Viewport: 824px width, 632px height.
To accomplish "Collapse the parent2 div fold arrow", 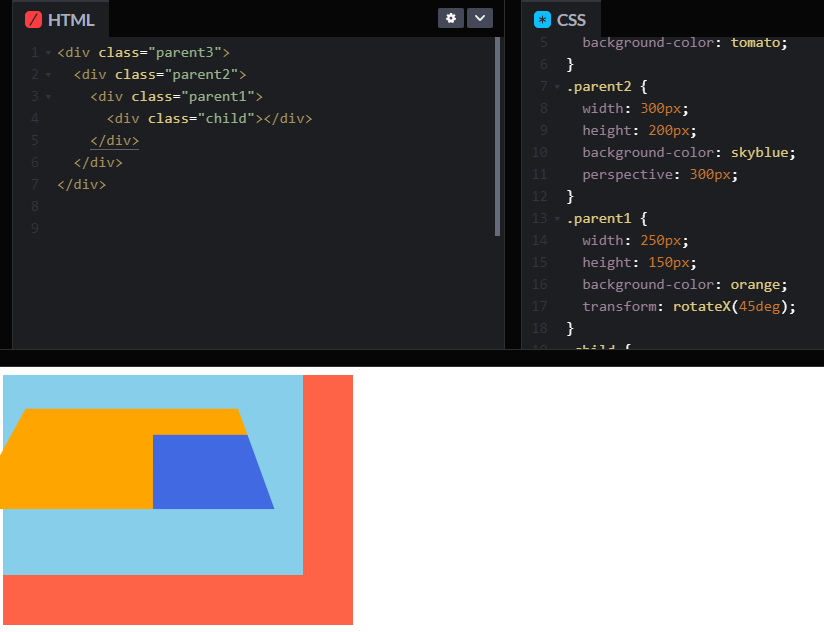I will tap(48, 75).
